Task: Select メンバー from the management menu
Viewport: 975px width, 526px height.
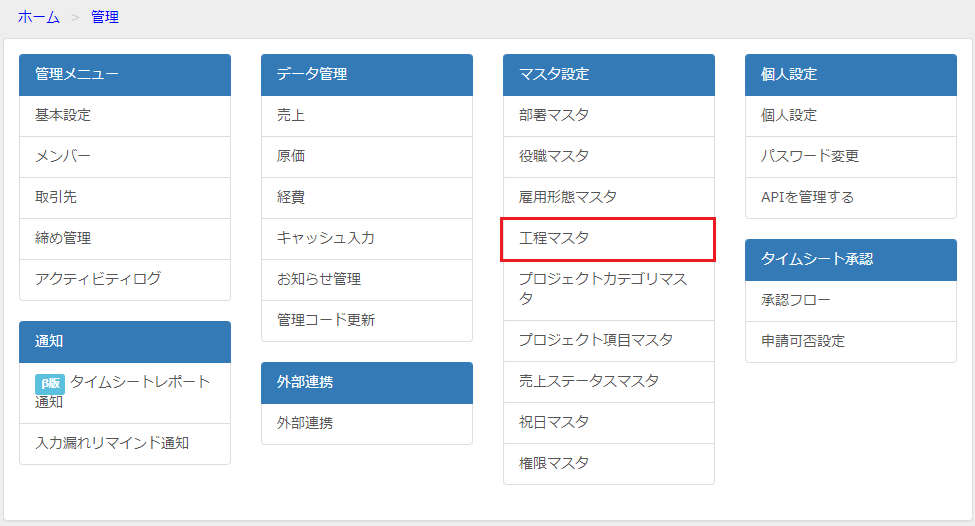Action: 125,157
